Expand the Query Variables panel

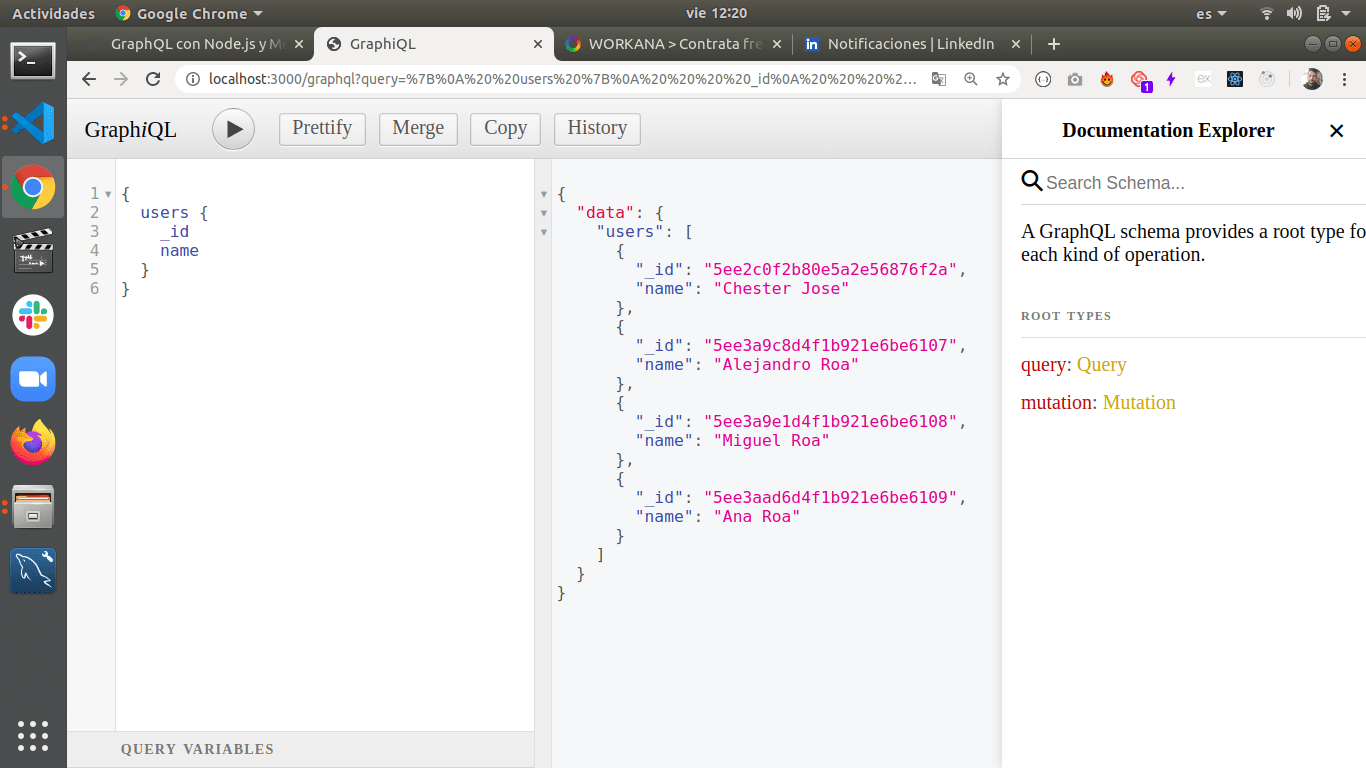pos(197,749)
